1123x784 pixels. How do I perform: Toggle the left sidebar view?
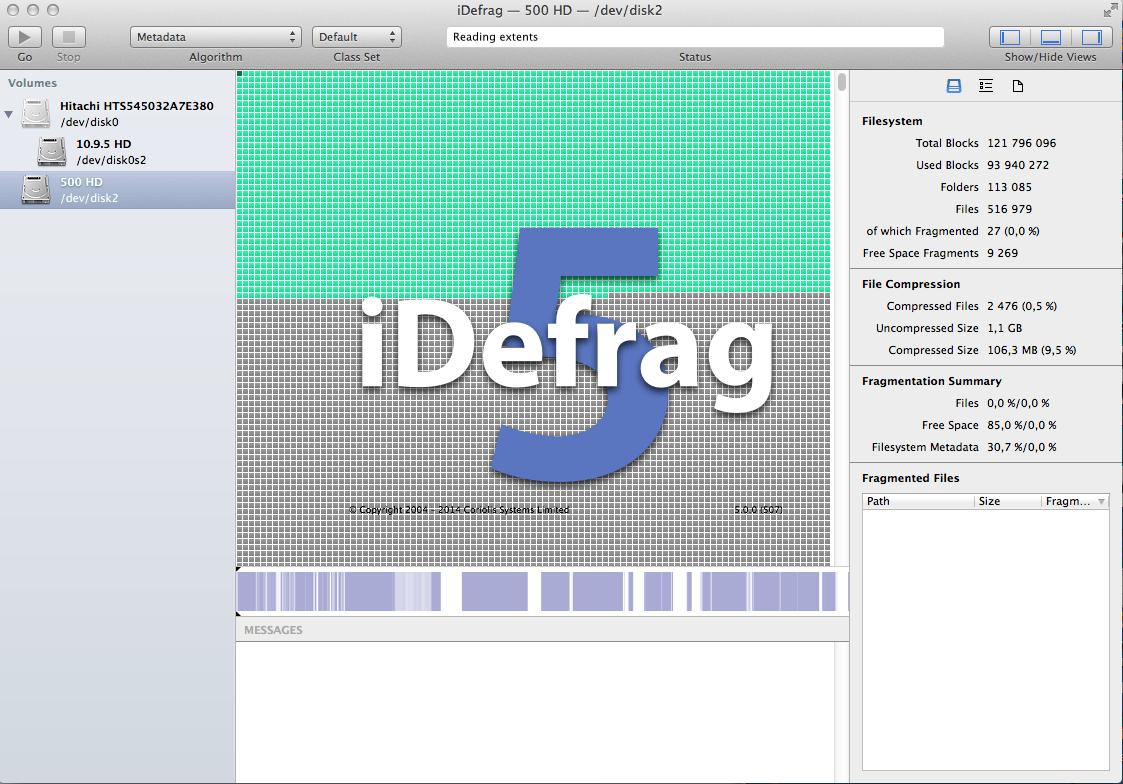pos(1010,37)
